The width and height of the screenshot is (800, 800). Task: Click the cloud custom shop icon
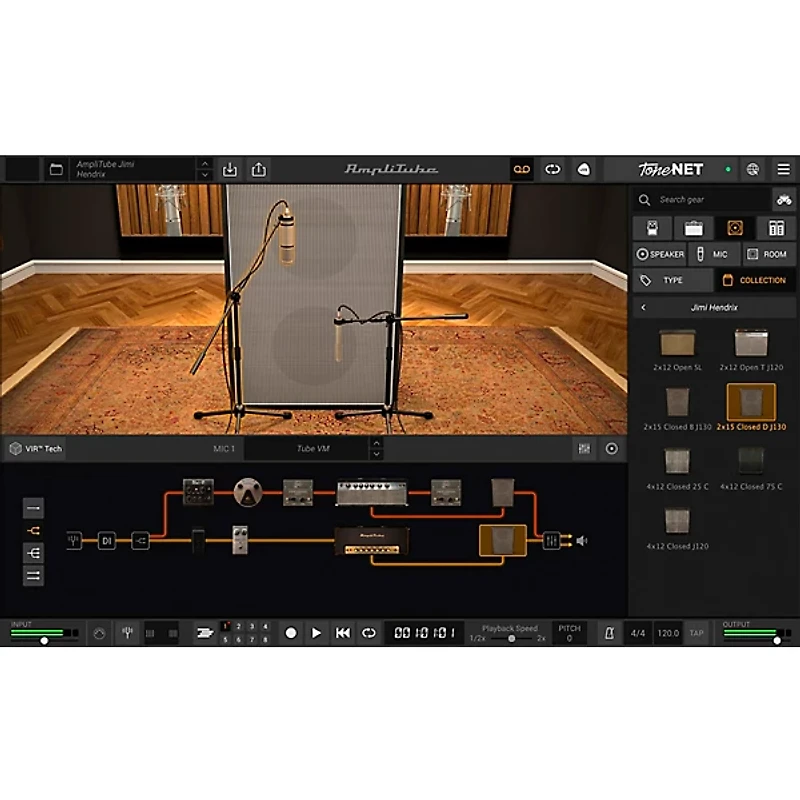coord(584,169)
